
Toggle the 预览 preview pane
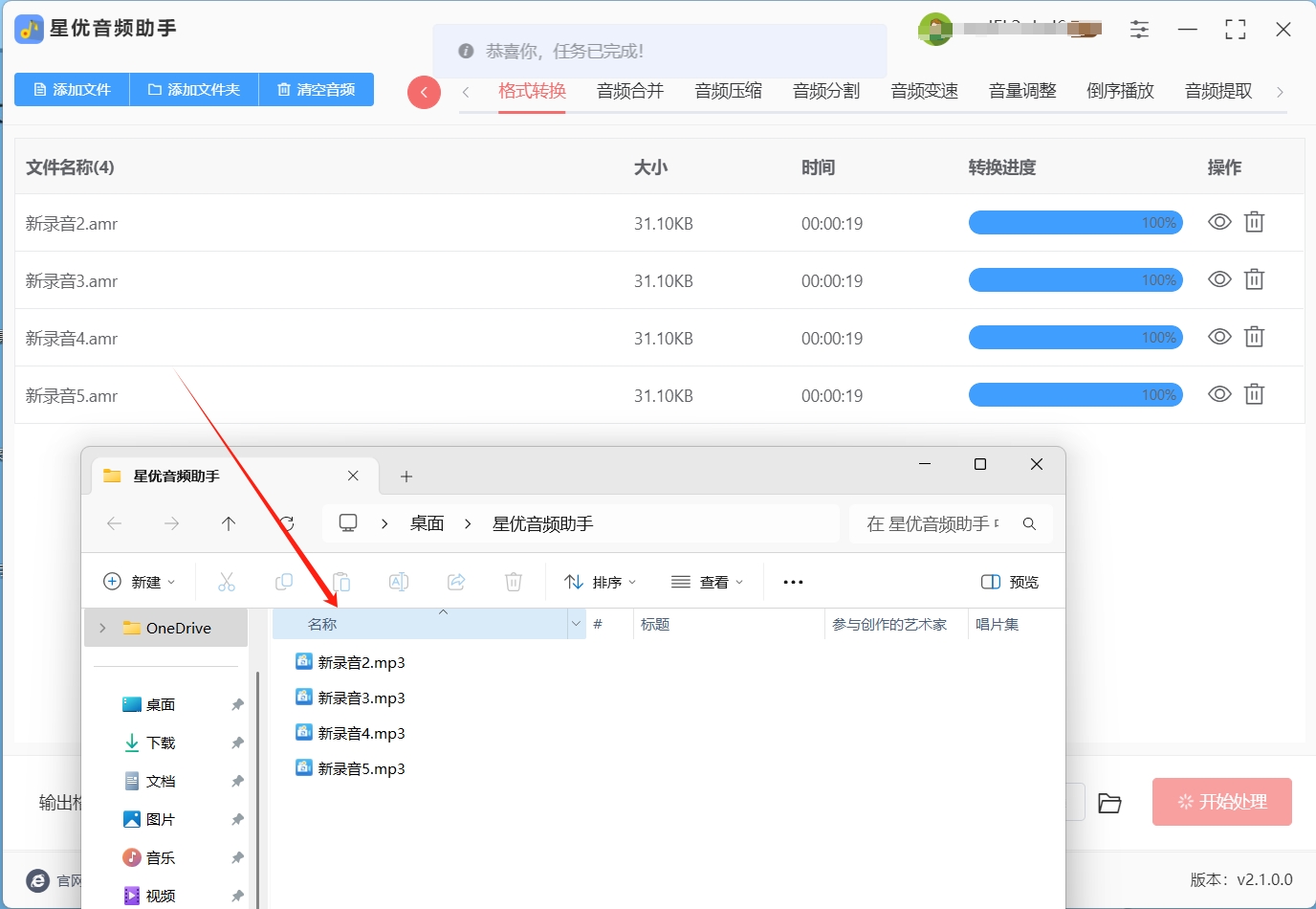[1010, 582]
